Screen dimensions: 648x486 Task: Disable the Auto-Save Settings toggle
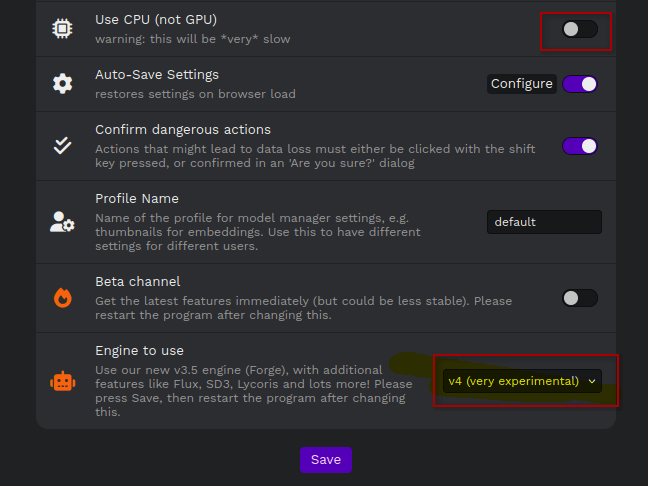579,84
